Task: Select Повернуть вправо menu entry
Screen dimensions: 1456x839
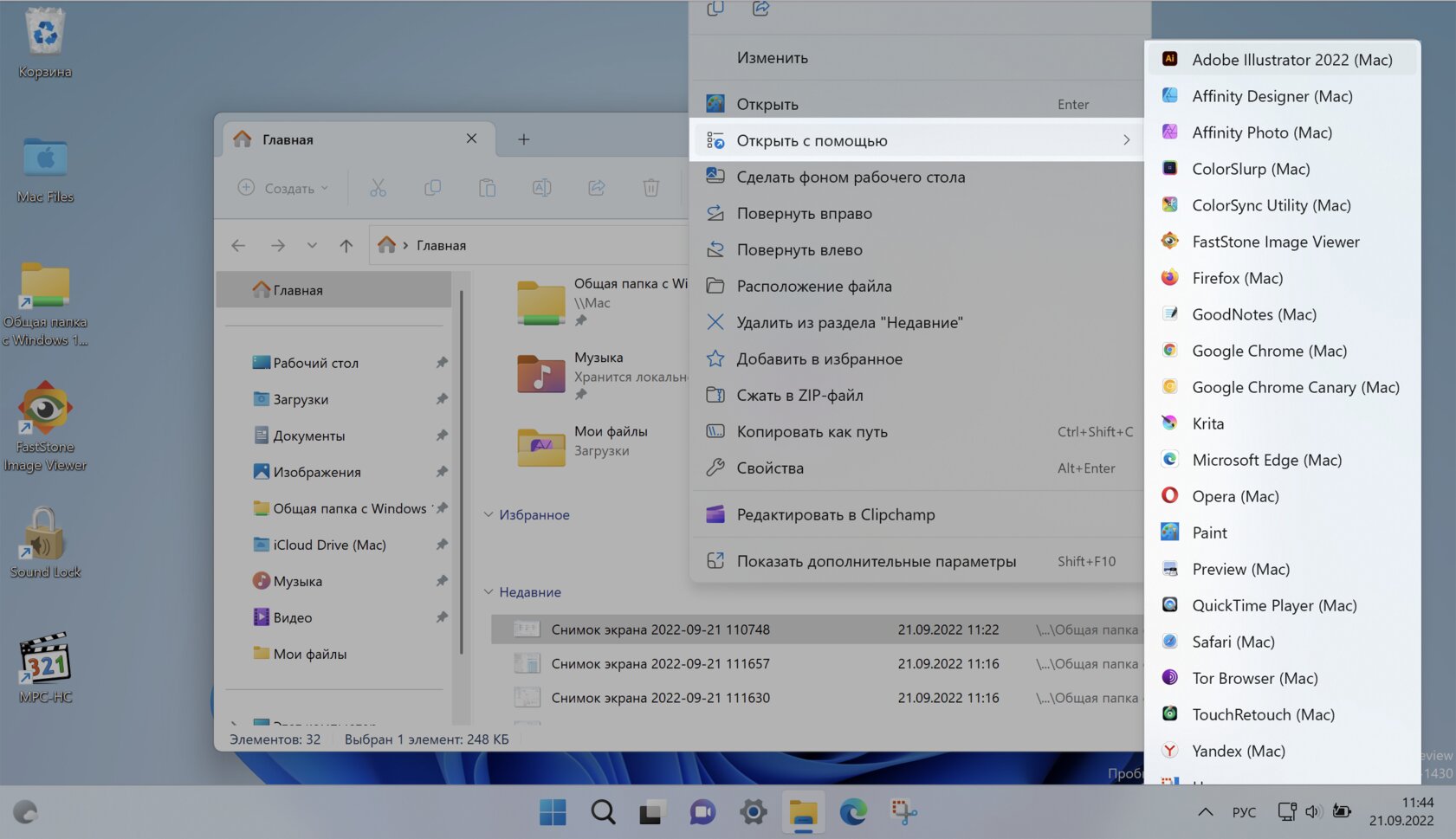Action: (x=804, y=214)
